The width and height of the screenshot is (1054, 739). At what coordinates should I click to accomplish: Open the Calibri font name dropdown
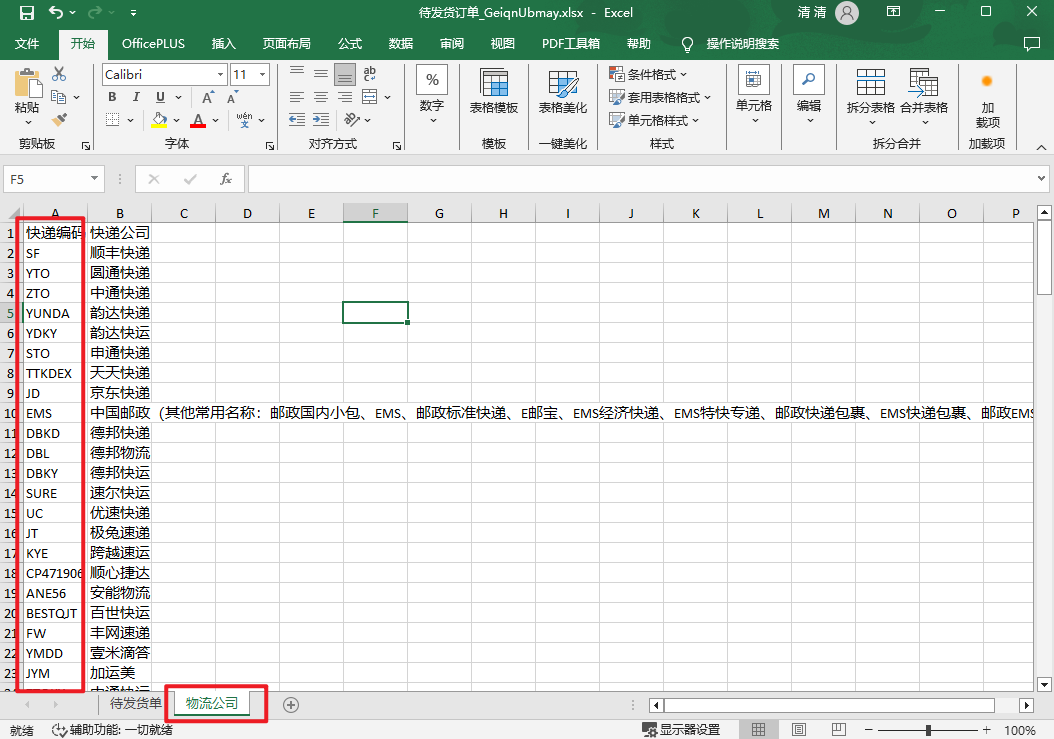pyautogui.click(x=220, y=75)
